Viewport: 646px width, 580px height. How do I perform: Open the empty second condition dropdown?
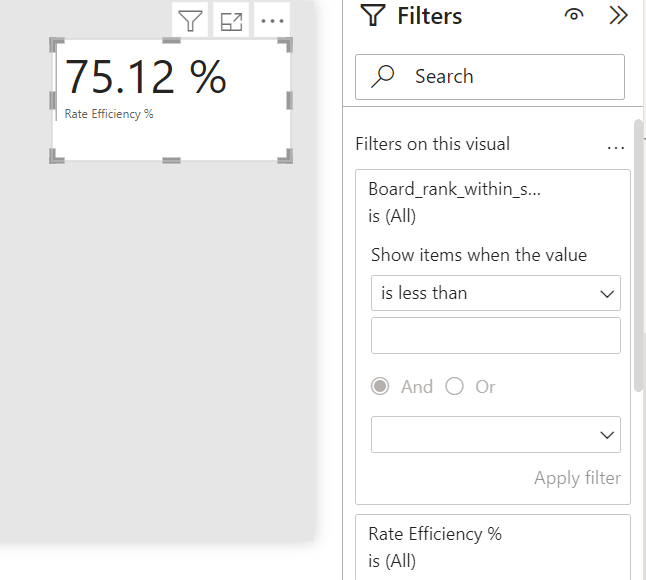coord(496,435)
